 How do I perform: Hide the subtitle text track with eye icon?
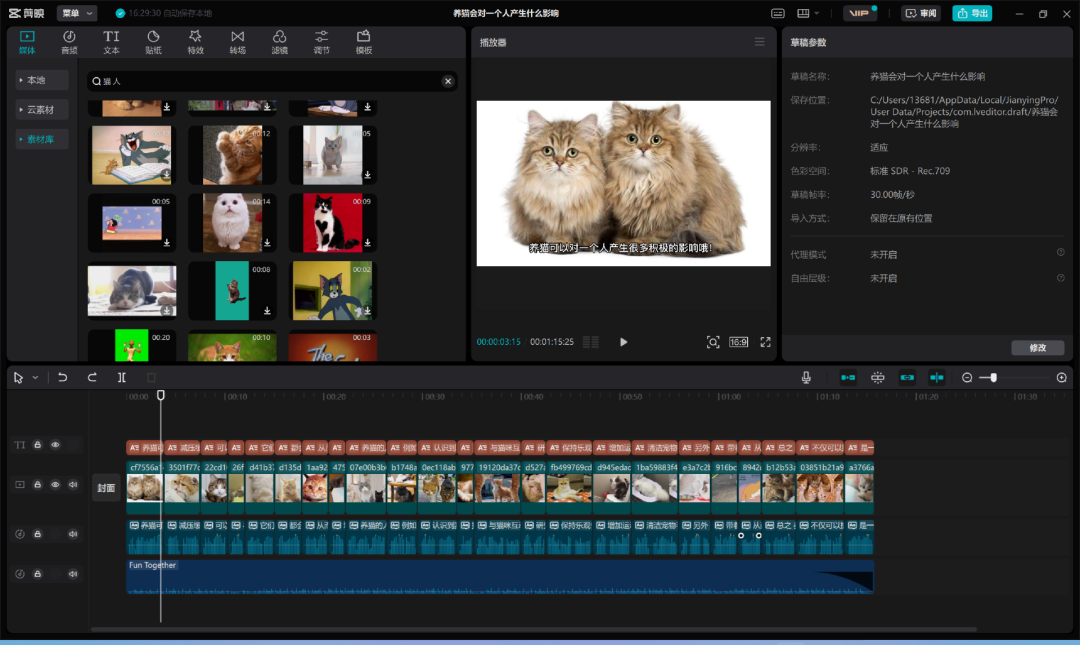[55, 445]
